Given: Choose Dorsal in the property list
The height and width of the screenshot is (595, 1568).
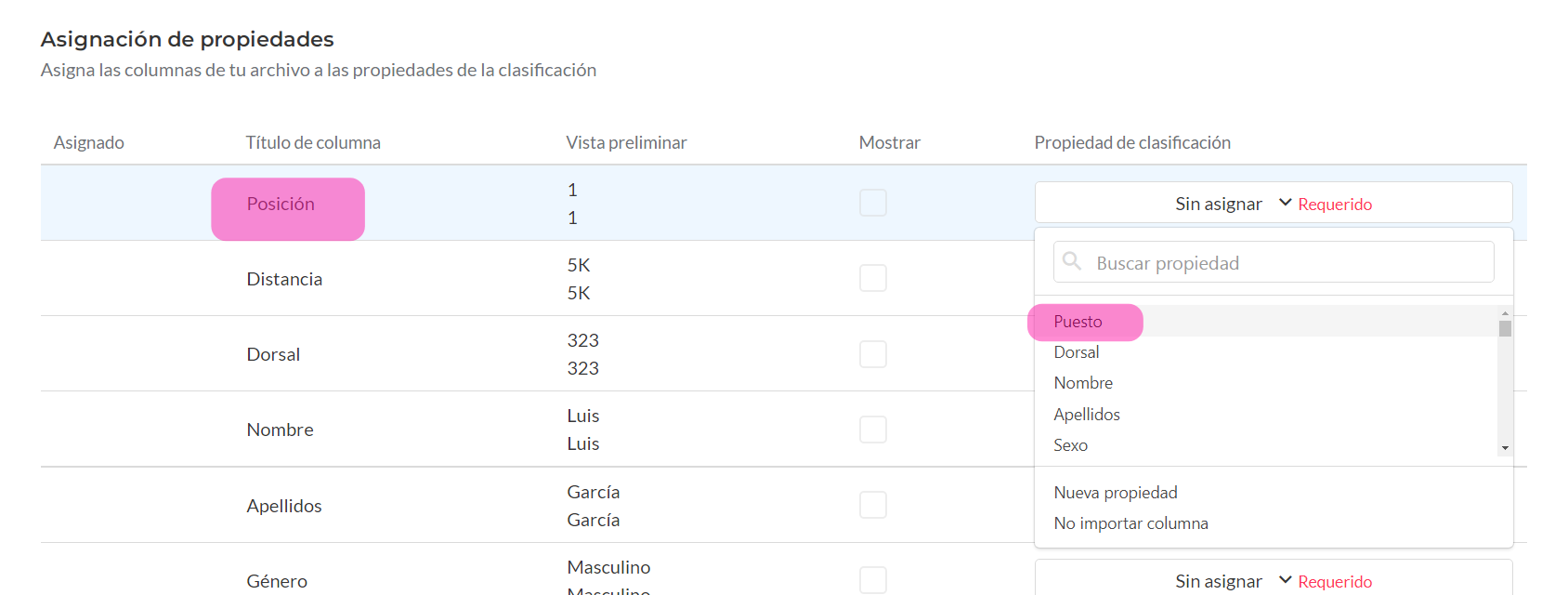Looking at the screenshot, I should pyautogui.click(x=1077, y=352).
